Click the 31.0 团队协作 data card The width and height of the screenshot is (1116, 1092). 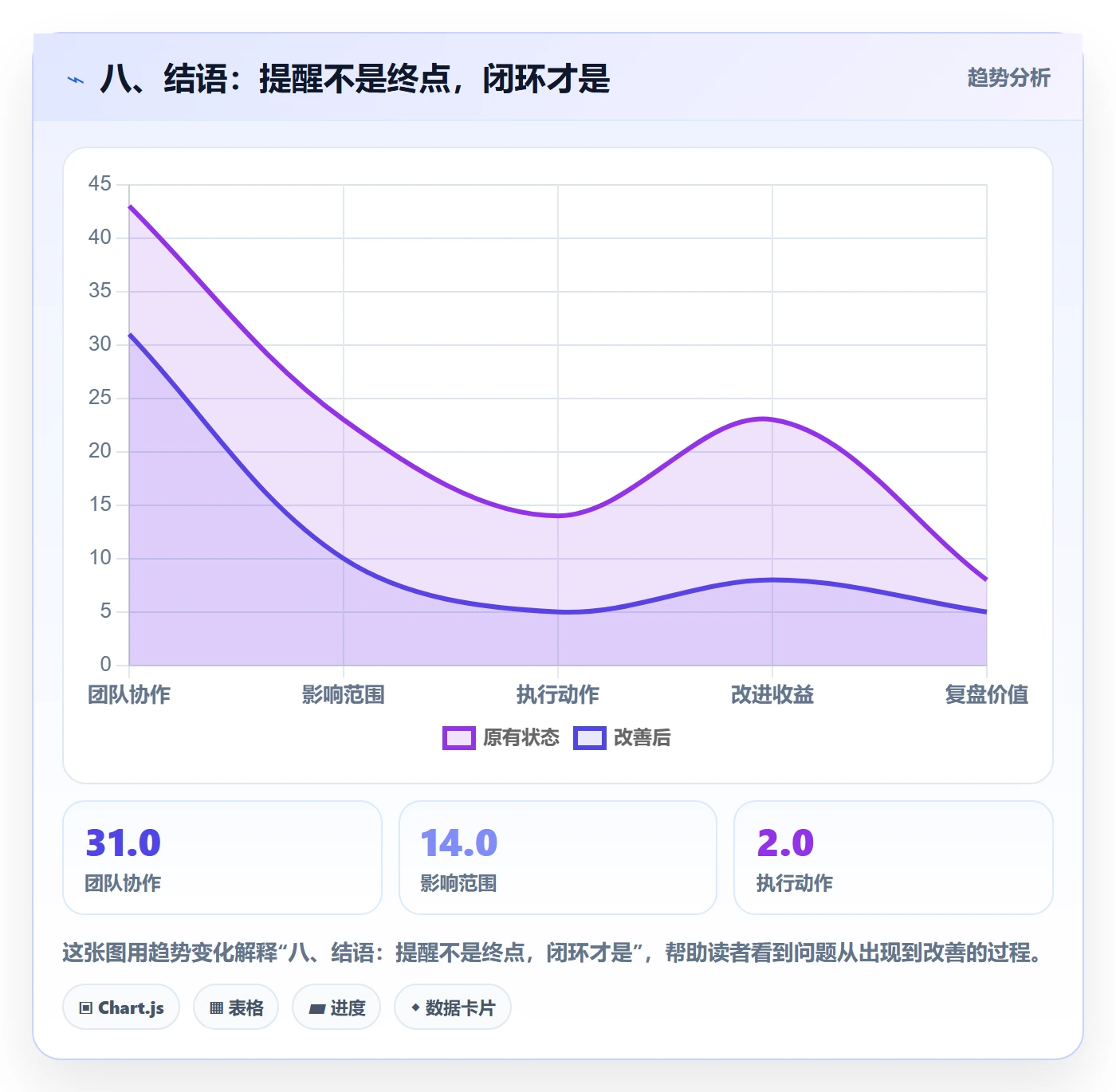(x=222, y=858)
